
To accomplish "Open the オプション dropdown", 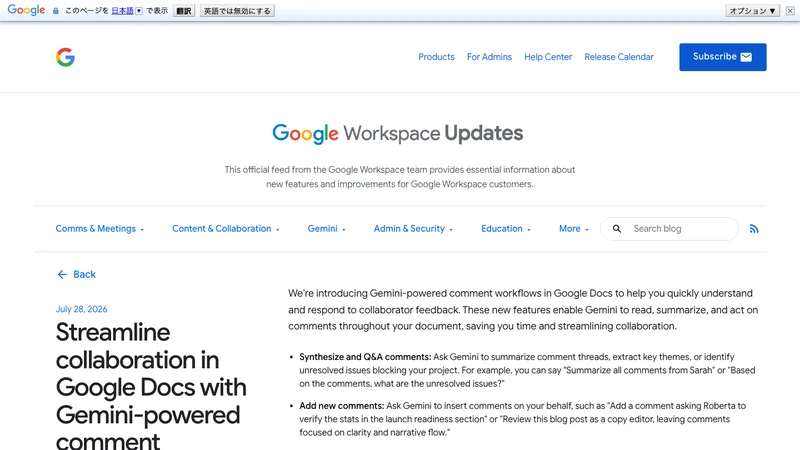I will click(x=753, y=11).
